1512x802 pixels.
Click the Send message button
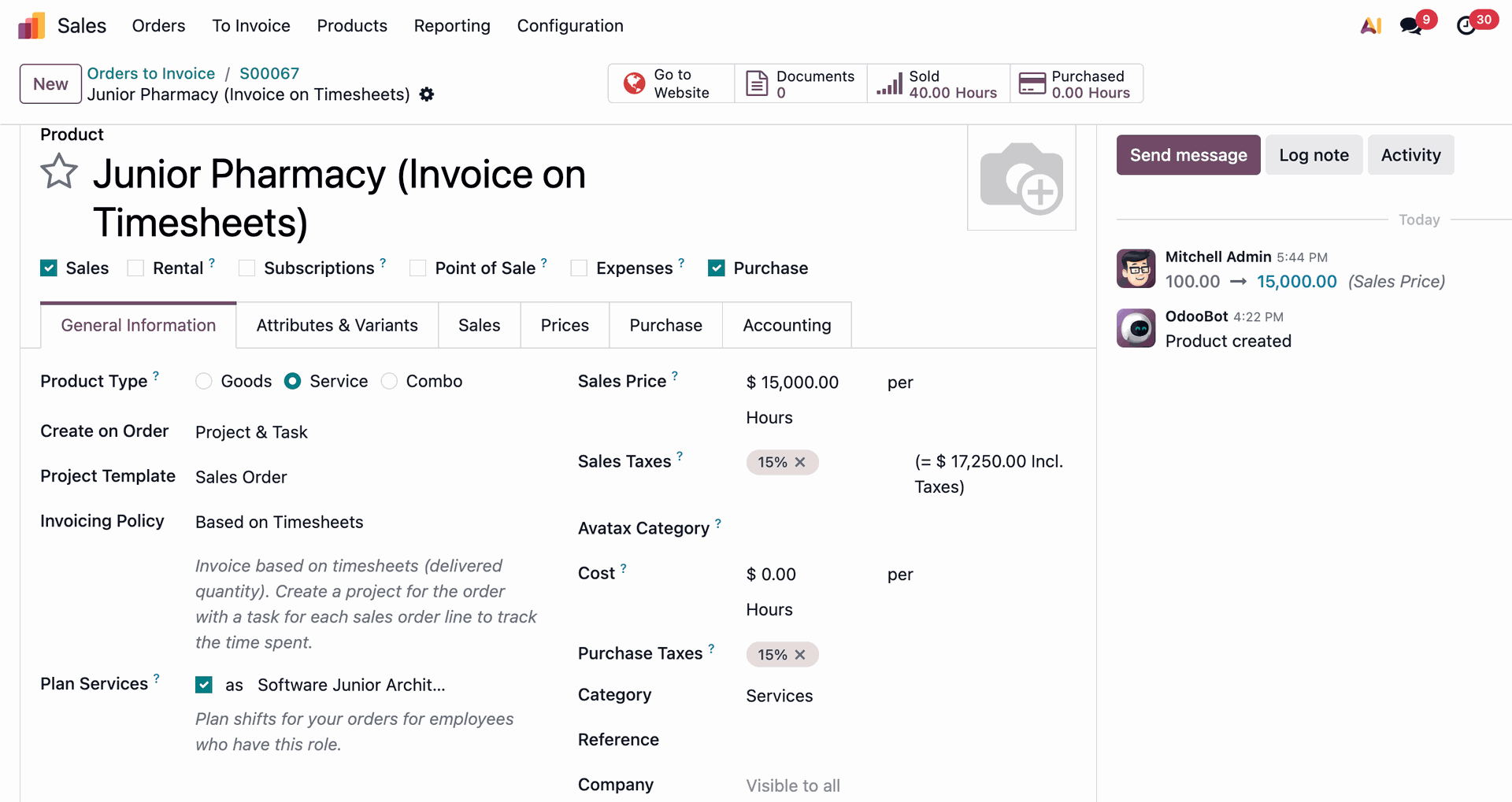click(1188, 155)
